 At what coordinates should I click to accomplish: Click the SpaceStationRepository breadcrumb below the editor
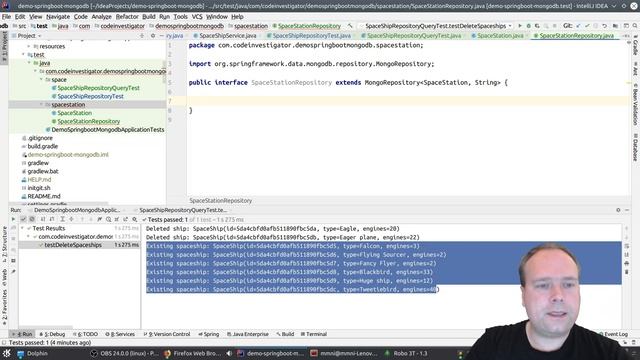click(x=220, y=201)
